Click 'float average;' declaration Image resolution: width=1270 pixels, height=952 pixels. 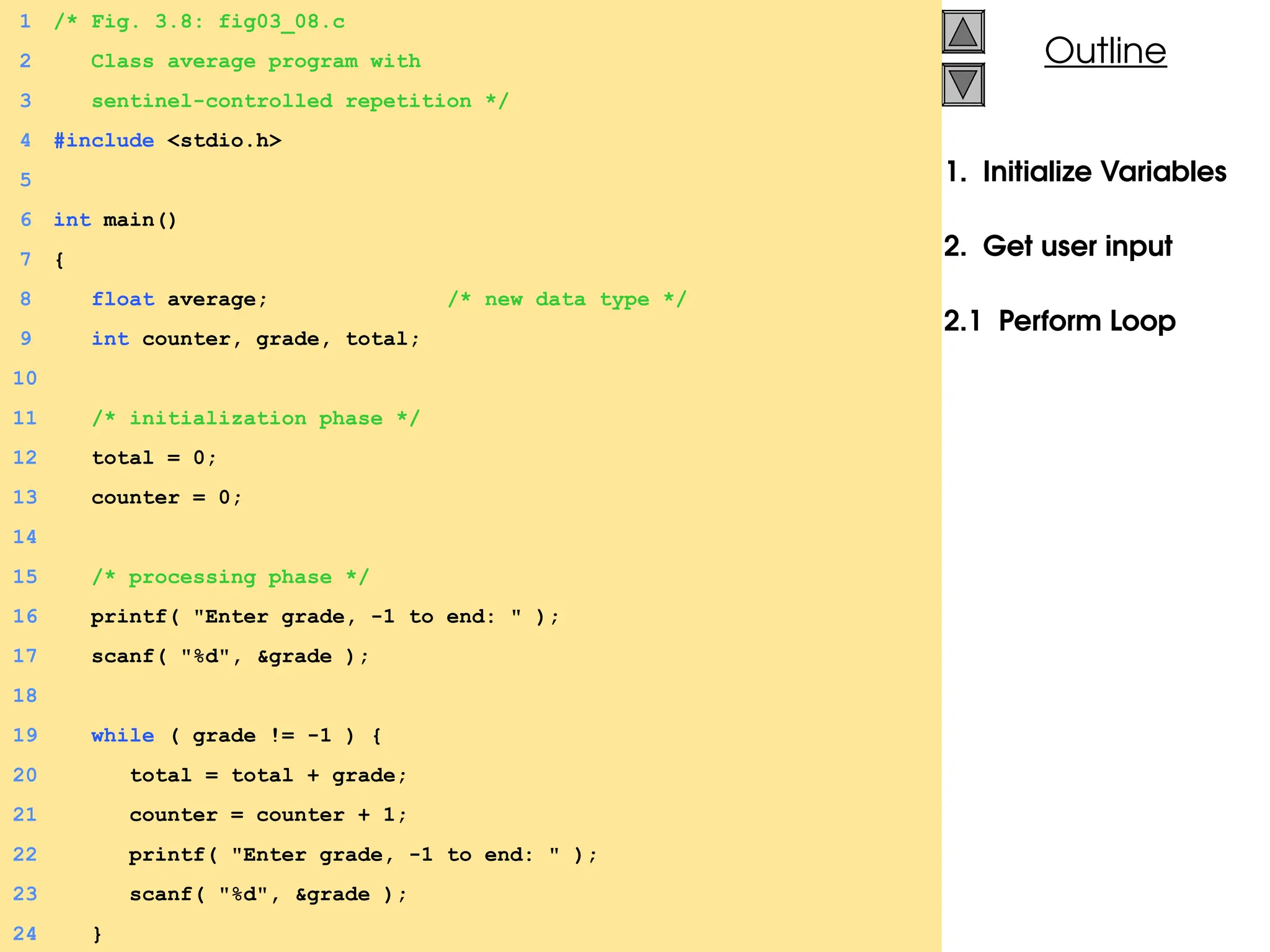[x=180, y=299]
